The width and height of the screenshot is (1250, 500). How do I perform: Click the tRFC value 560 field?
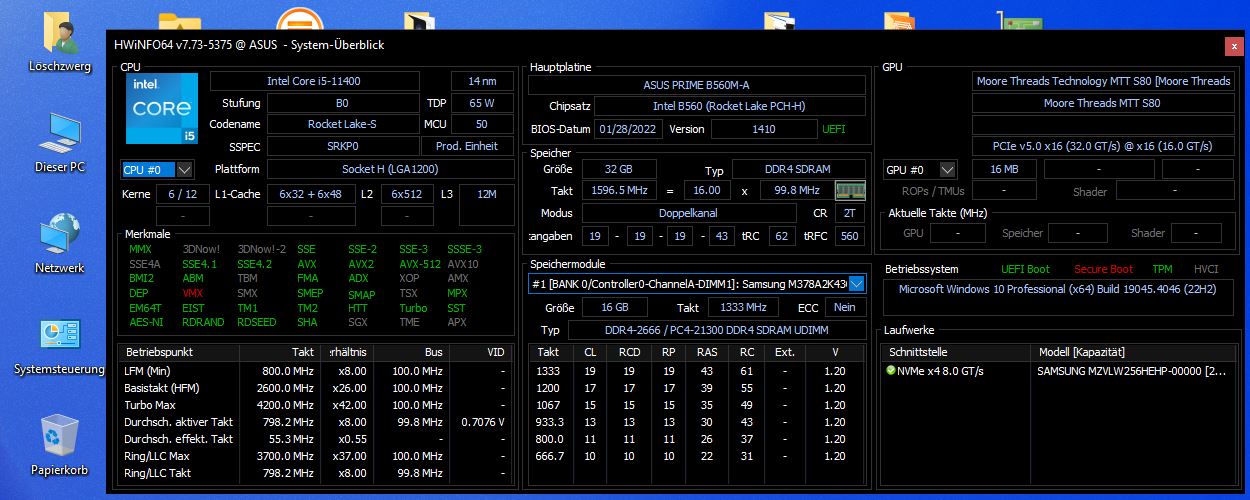[x=850, y=236]
